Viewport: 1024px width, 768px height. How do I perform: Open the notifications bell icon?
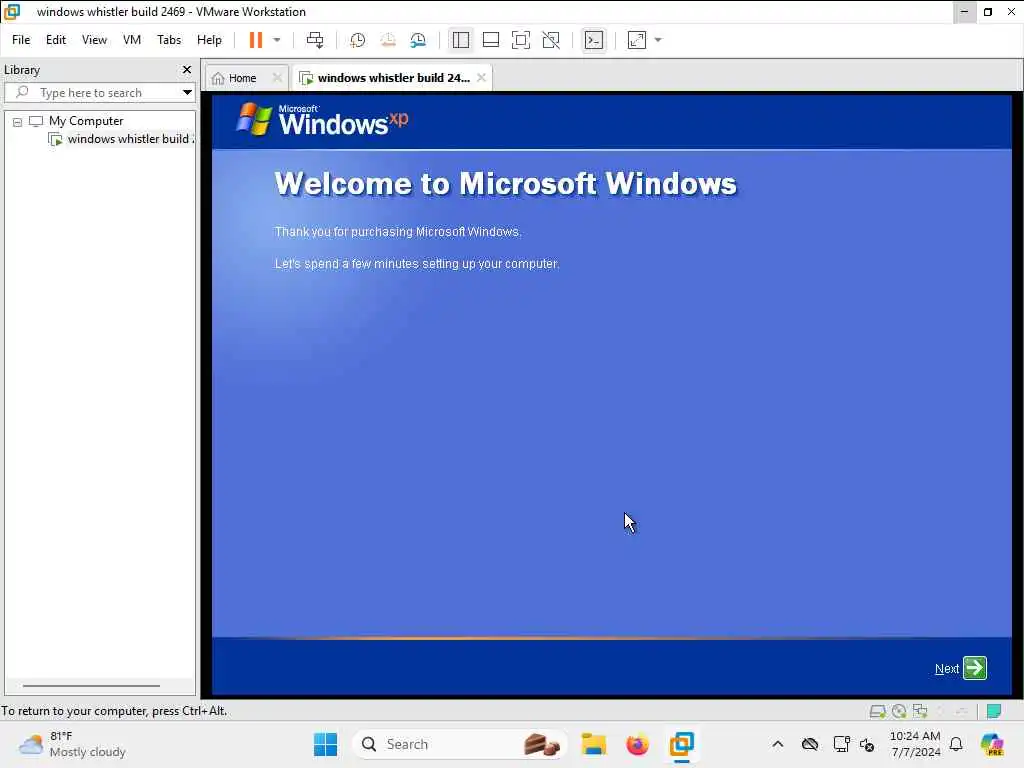[x=956, y=744]
